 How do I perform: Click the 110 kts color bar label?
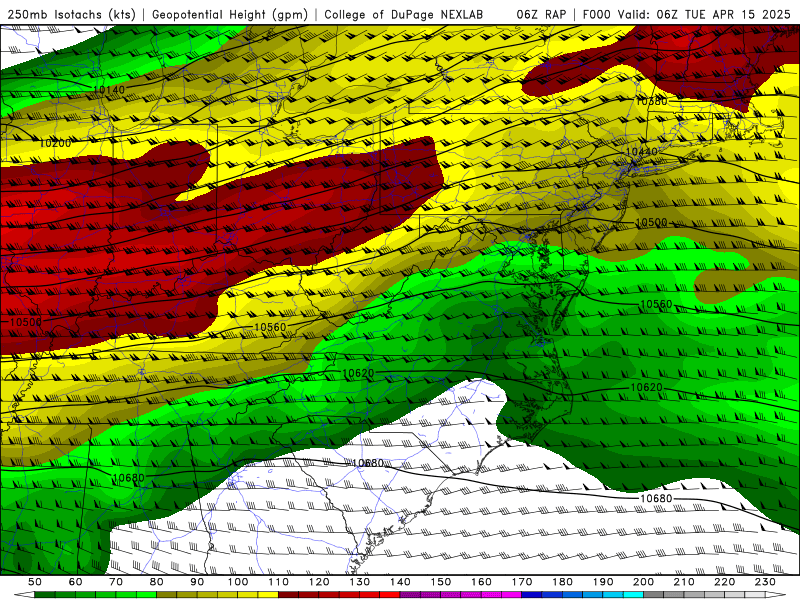click(278, 582)
